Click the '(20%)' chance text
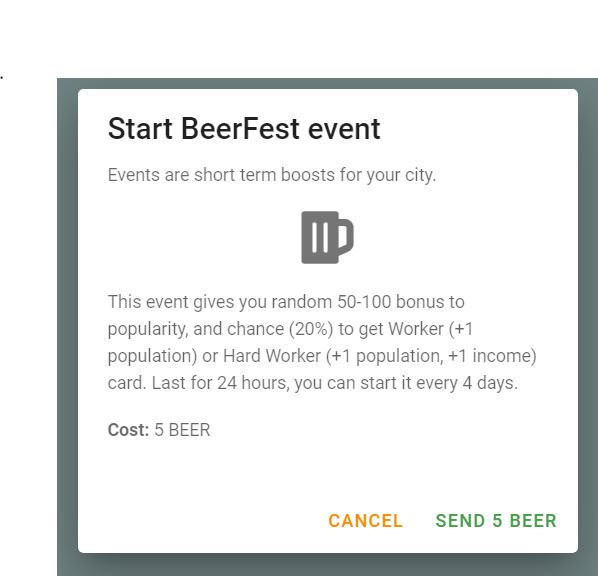Image resolution: width=598 pixels, height=576 pixels. [x=311, y=329]
